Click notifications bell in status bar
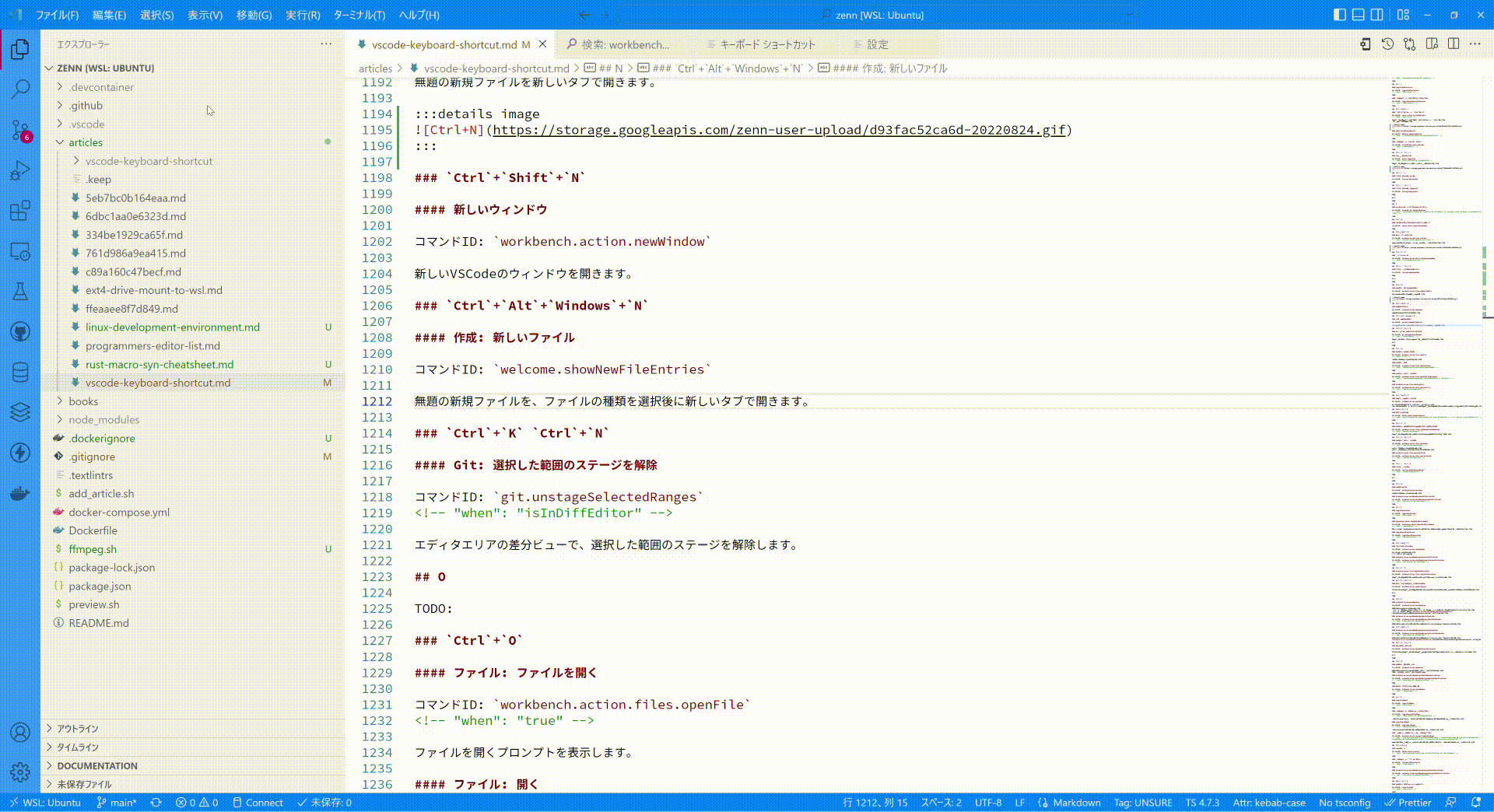Screen dimensions: 1494x812 point(1476,803)
